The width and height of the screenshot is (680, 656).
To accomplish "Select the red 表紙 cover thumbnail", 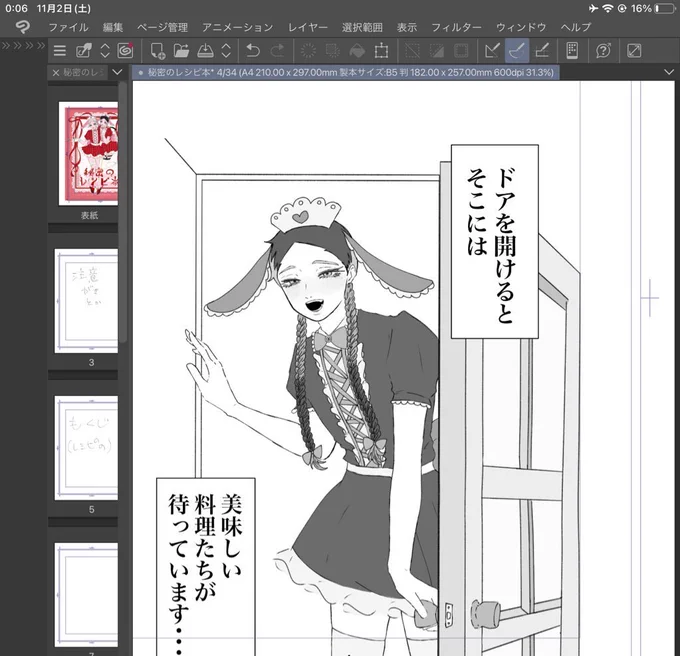I will click(x=88, y=153).
